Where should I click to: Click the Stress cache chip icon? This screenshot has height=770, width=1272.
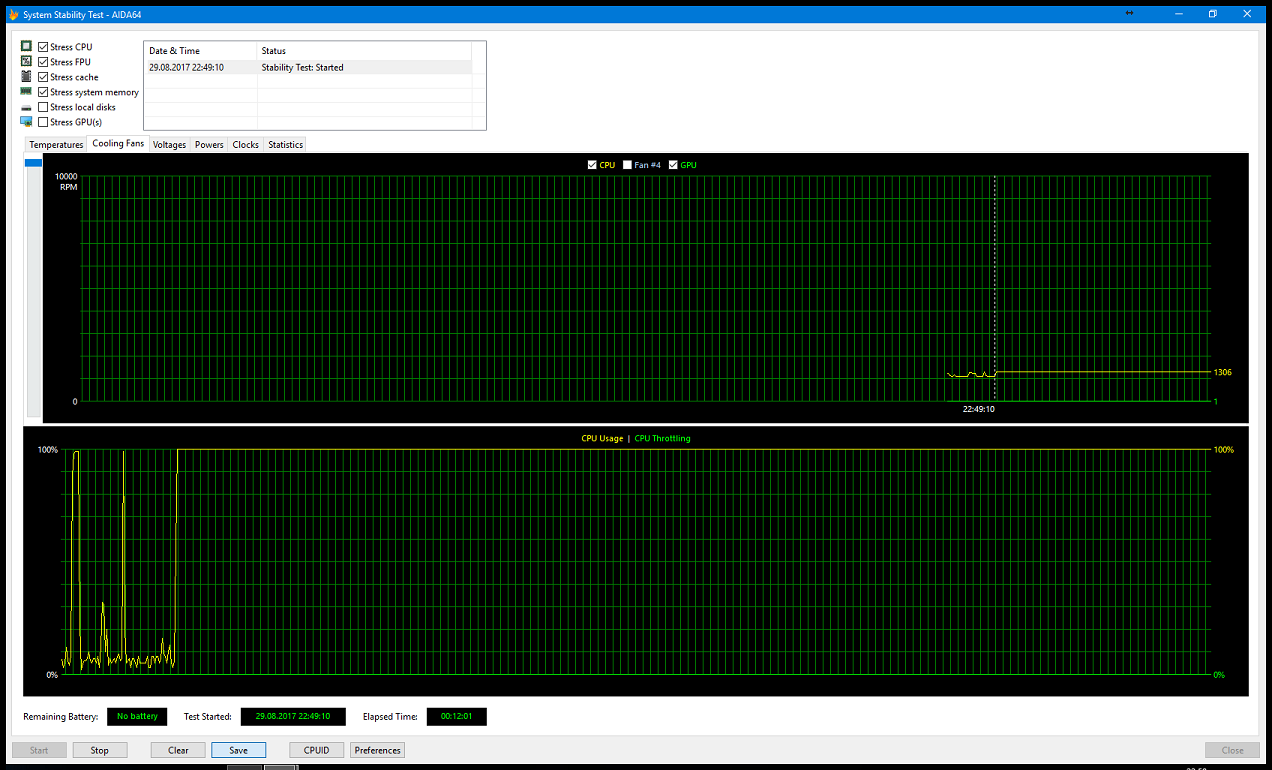26,77
